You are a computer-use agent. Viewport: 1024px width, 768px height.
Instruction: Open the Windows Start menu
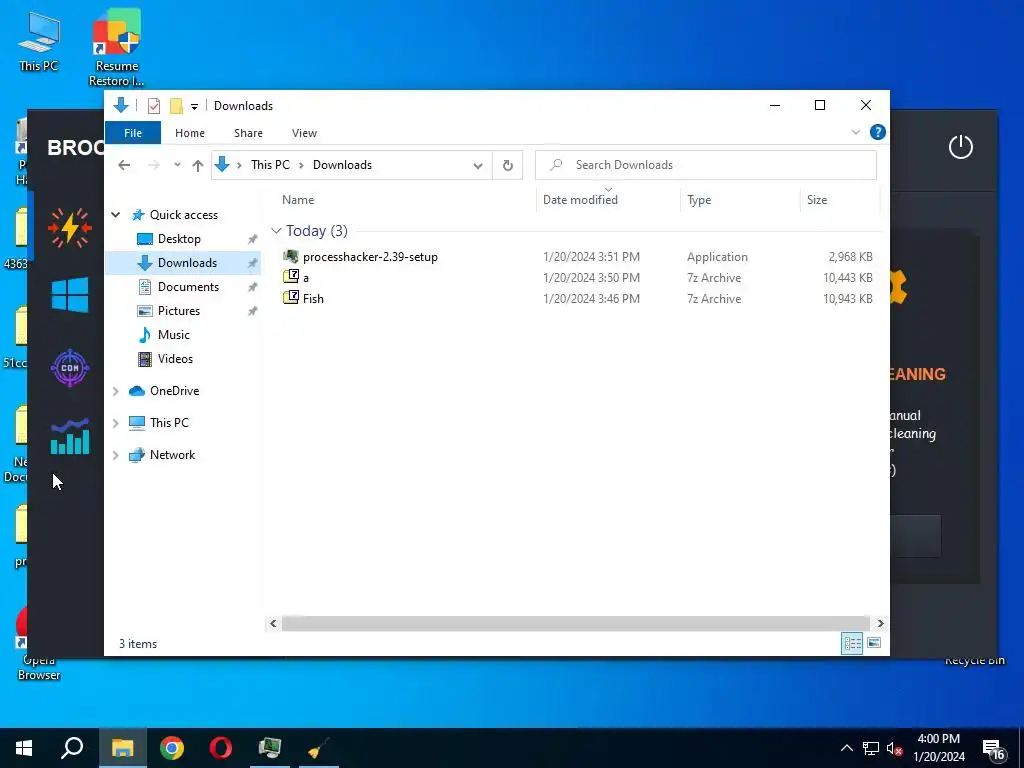point(24,748)
